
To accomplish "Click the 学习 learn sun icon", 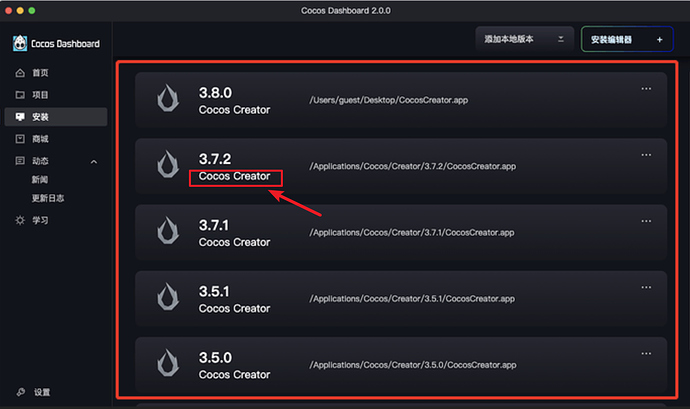I will click(20, 220).
